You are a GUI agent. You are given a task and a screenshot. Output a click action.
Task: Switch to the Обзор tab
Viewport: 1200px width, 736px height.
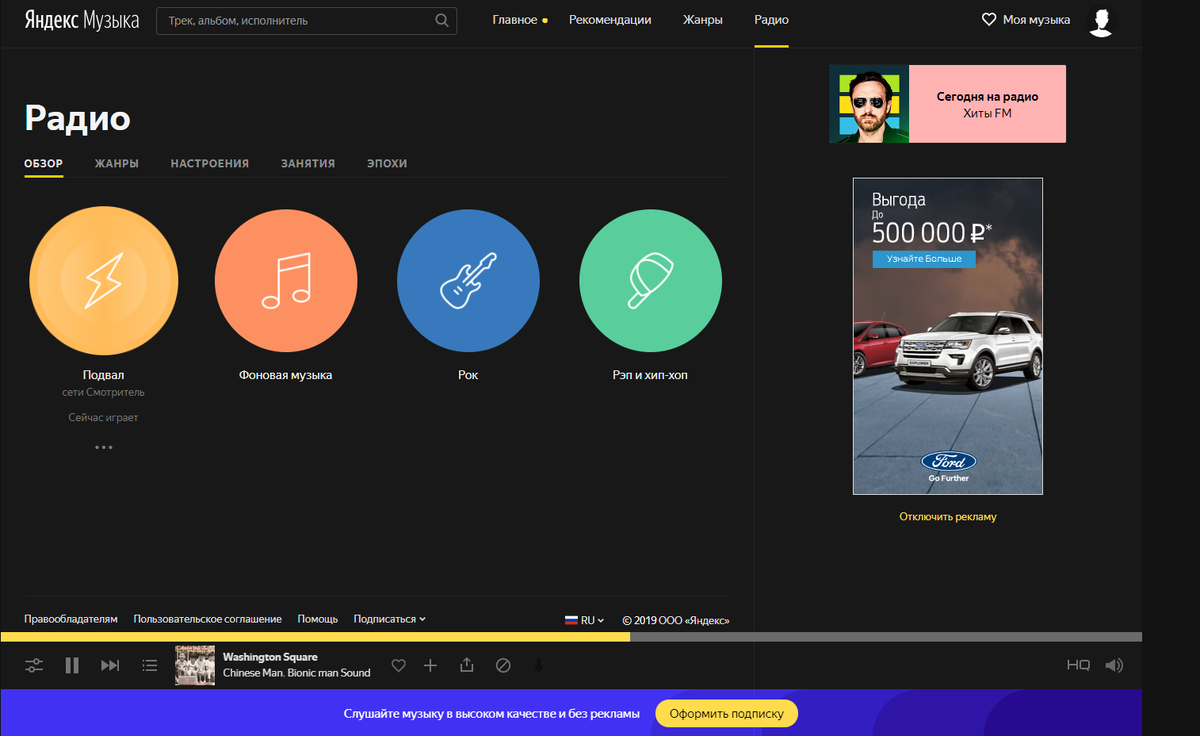point(44,163)
